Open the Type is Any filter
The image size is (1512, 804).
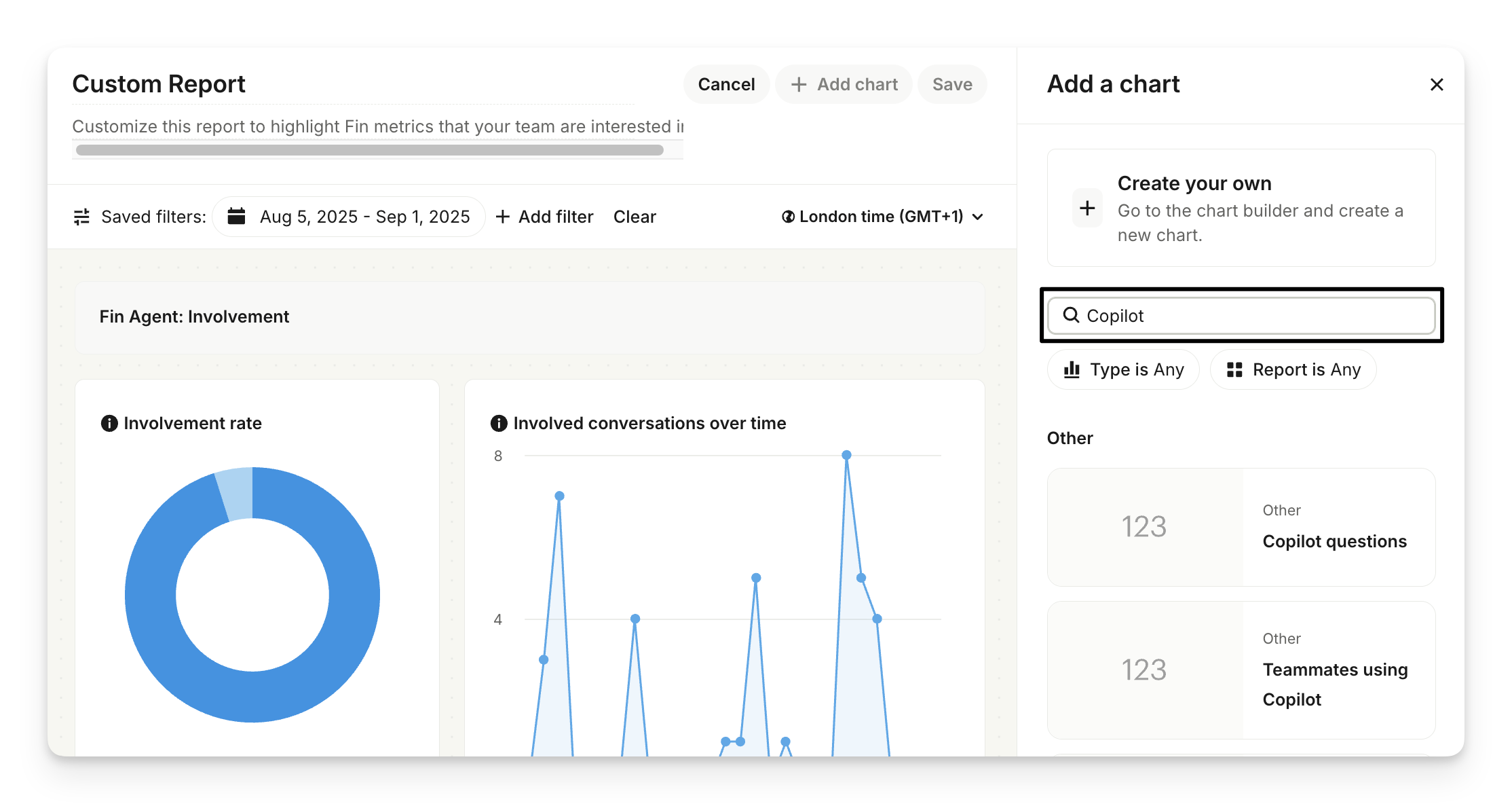click(1123, 369)
